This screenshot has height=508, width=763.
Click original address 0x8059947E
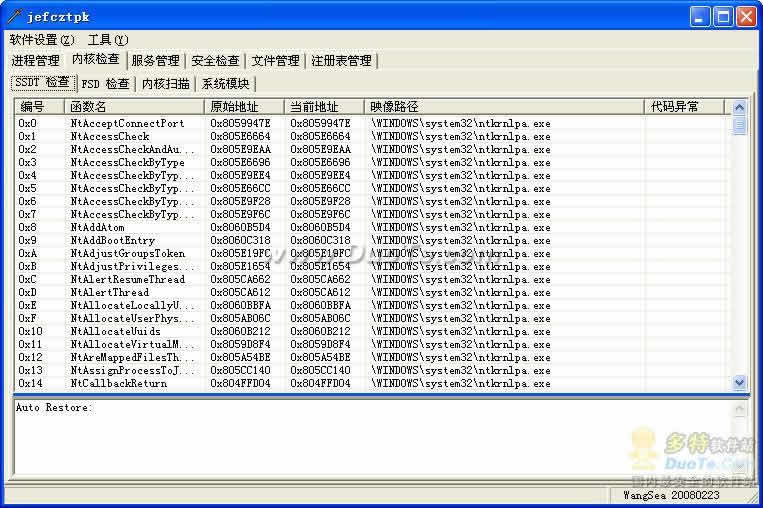(240, 124)
